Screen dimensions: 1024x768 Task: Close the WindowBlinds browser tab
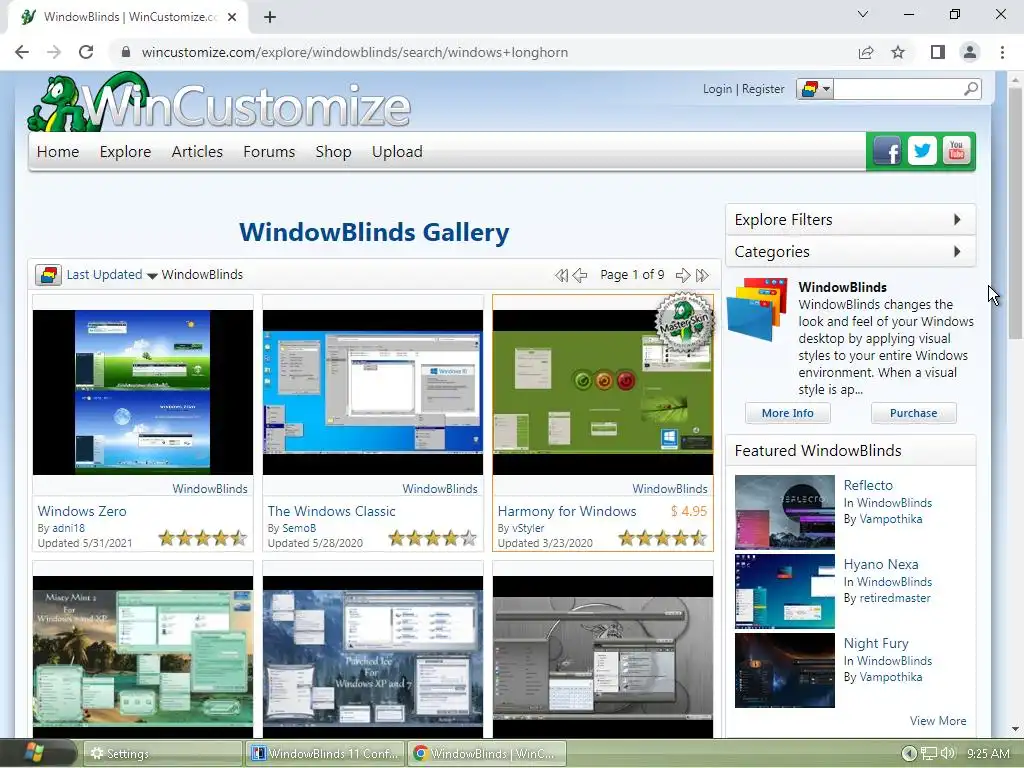(x=232, y=17)
